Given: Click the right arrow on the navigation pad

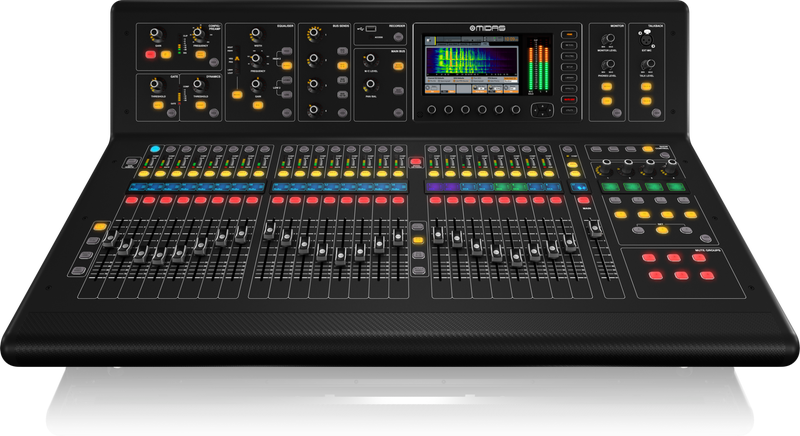Looking at the screenshot, I should coord(548,110).
